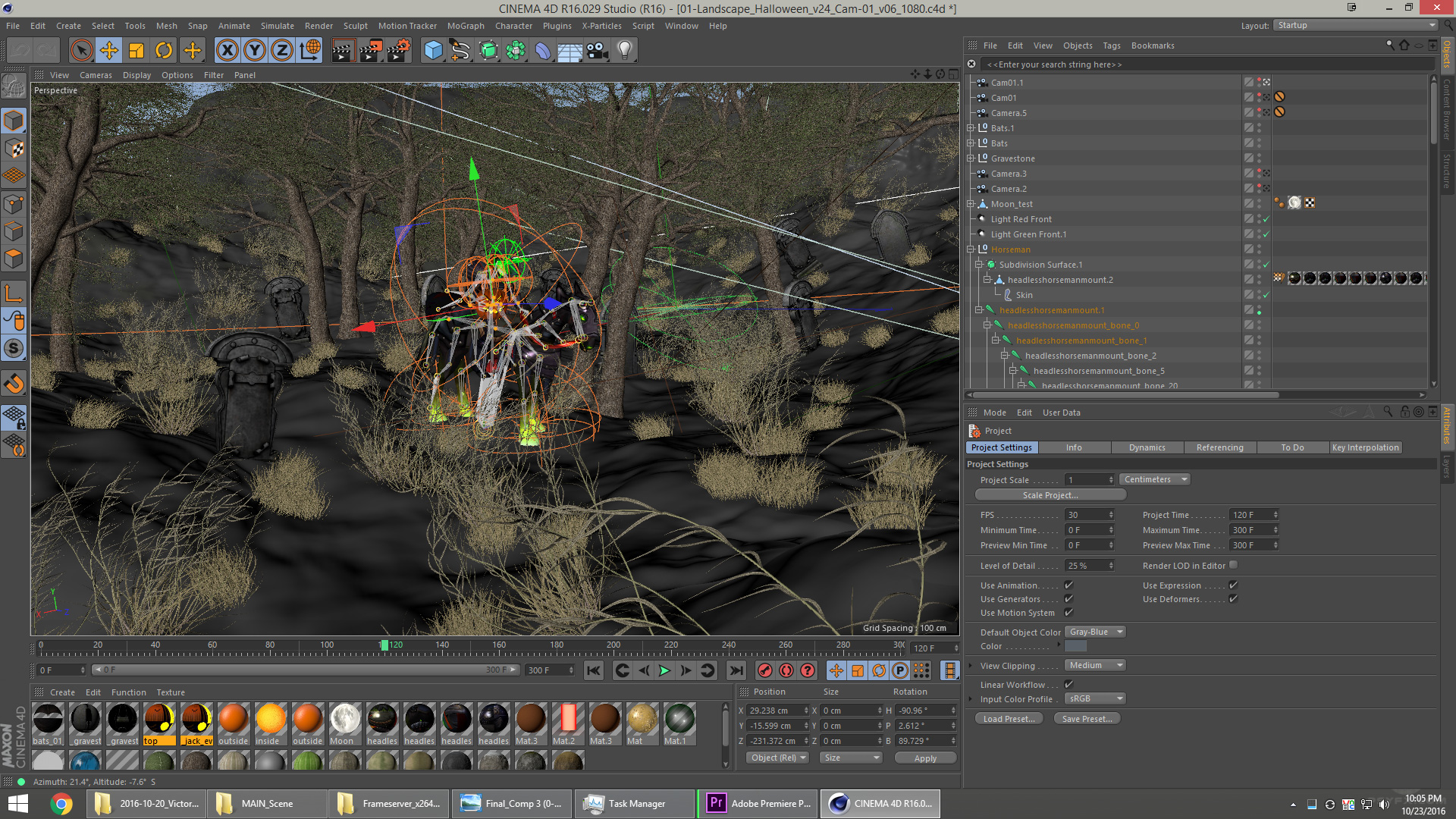Add a Light object

tap(625, 51)
